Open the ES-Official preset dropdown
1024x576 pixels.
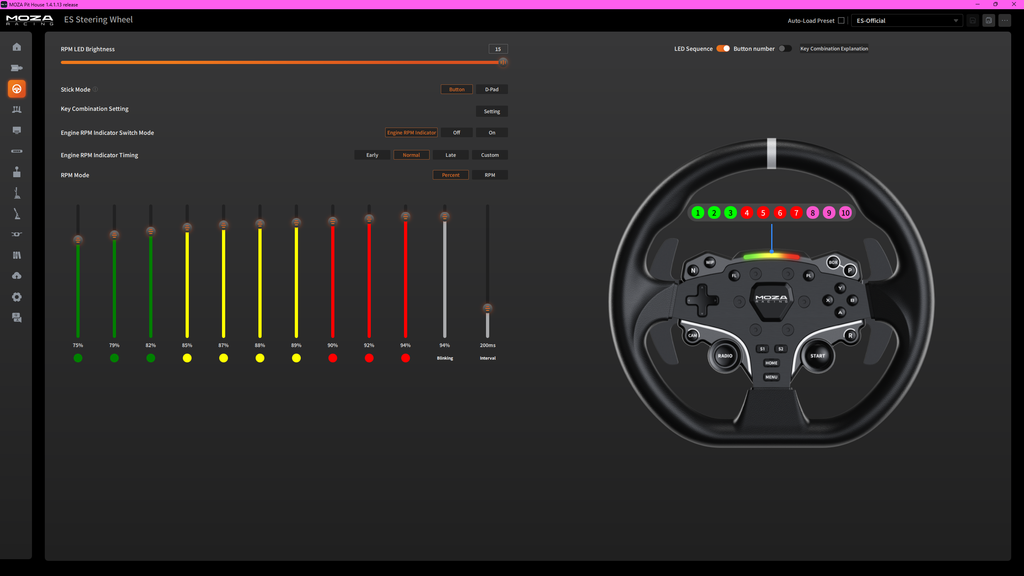(x=906, y=21)
